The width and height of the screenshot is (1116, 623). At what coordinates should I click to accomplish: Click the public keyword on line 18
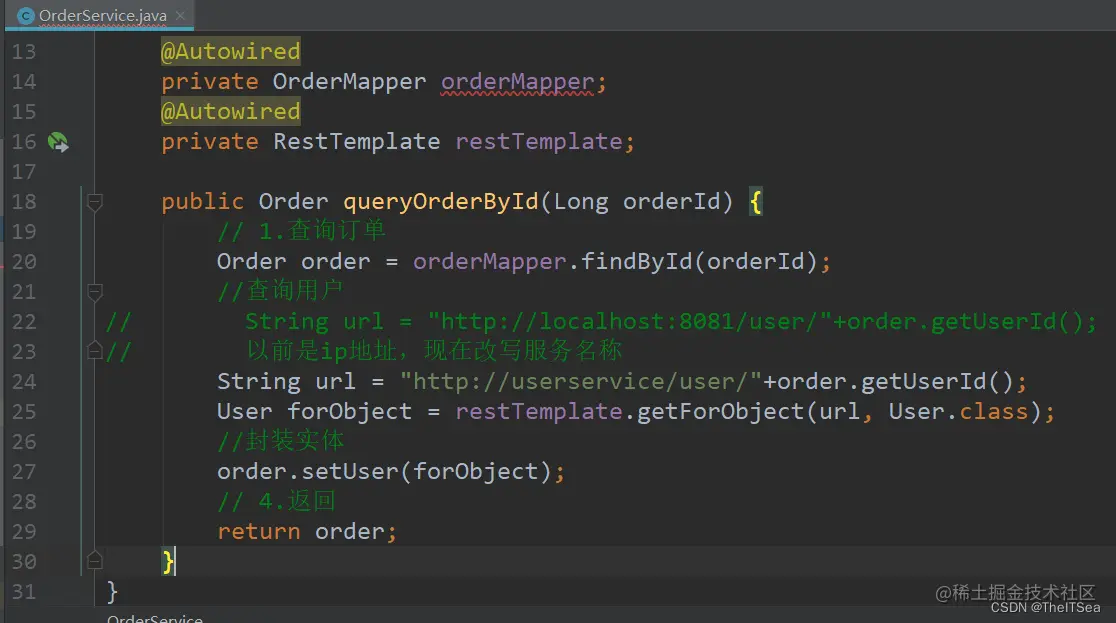(203, 202)
